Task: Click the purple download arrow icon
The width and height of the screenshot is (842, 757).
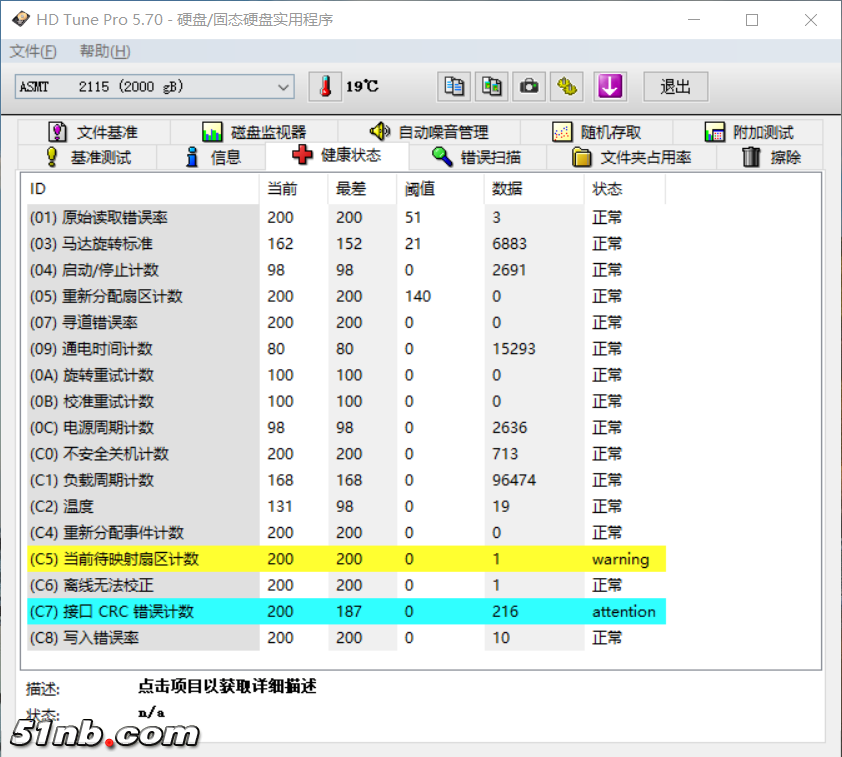Action: pyautogui.click(x=610, y=87)
